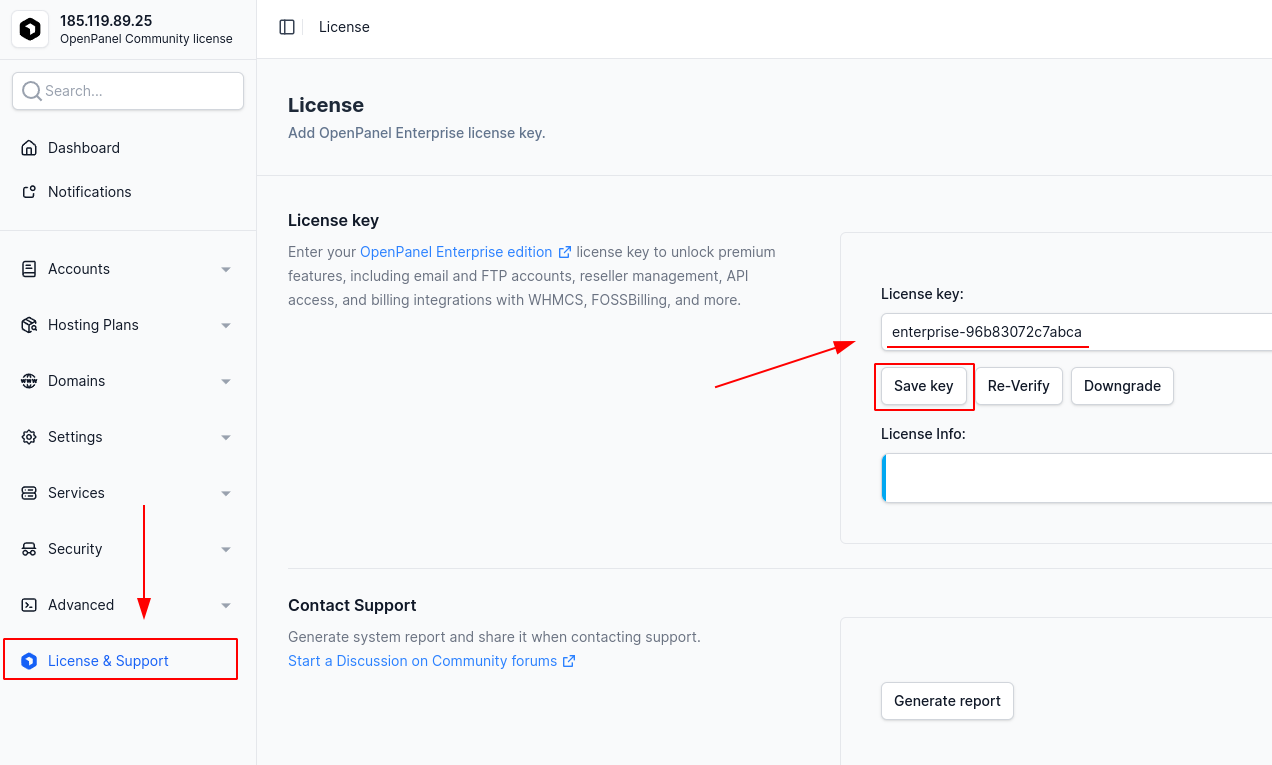Select the Services icon in the sidebar
The height and width of the screenshot is (765, 1272).
[x=30, y=492]
